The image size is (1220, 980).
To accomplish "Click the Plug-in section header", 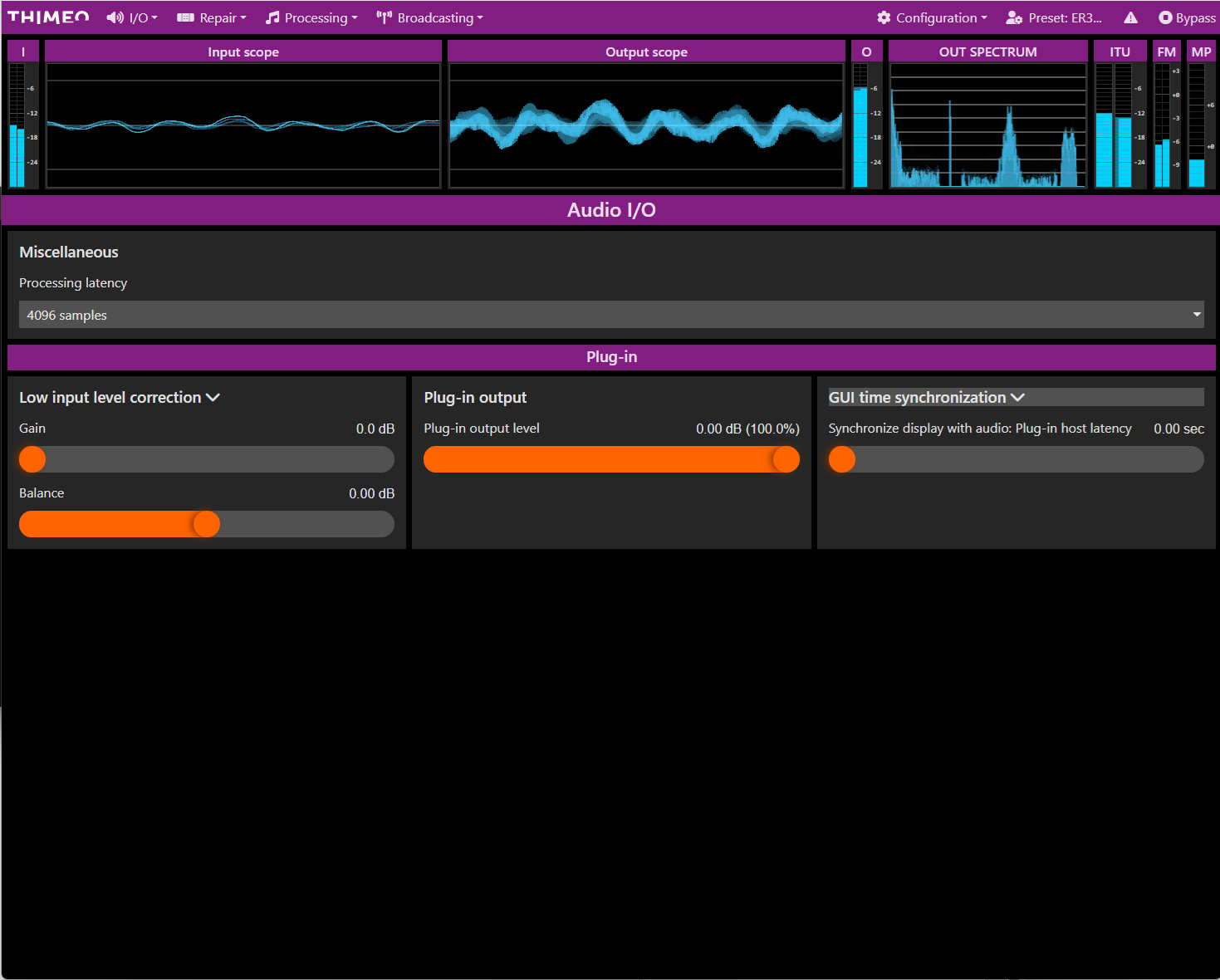I will tap(611, 357).
